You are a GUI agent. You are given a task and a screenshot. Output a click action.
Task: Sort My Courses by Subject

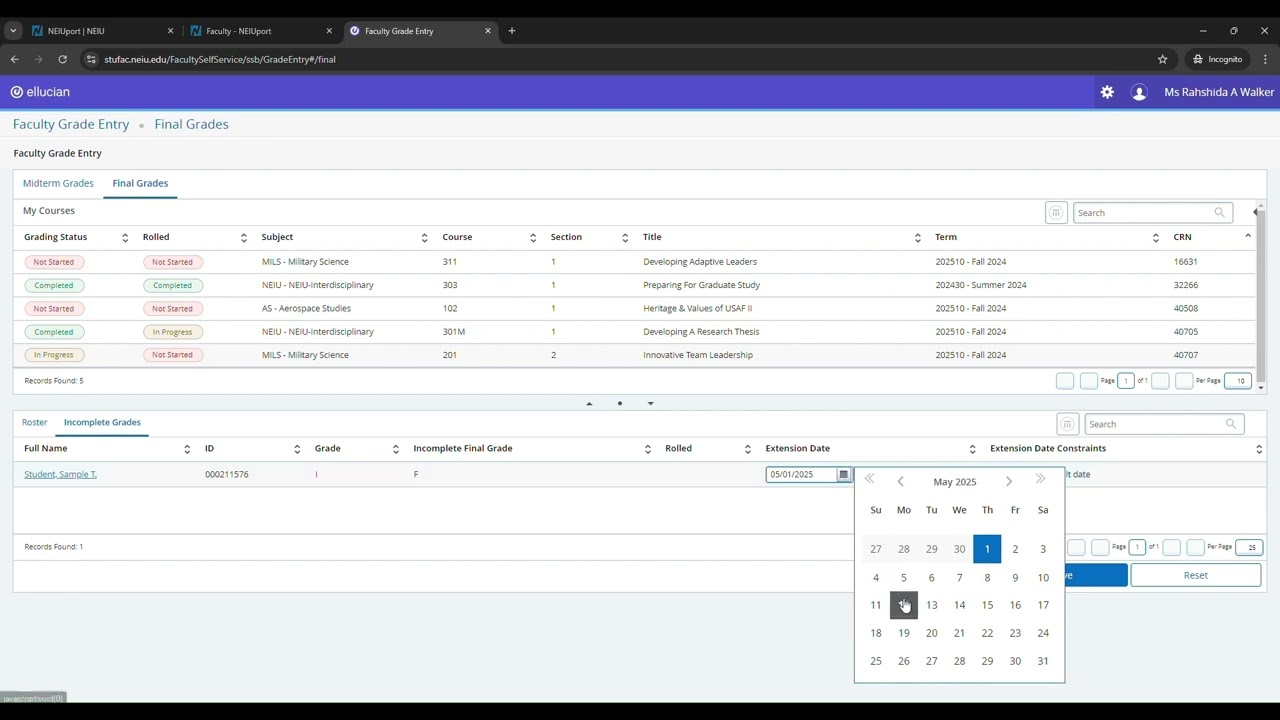(x=424, y=237)
